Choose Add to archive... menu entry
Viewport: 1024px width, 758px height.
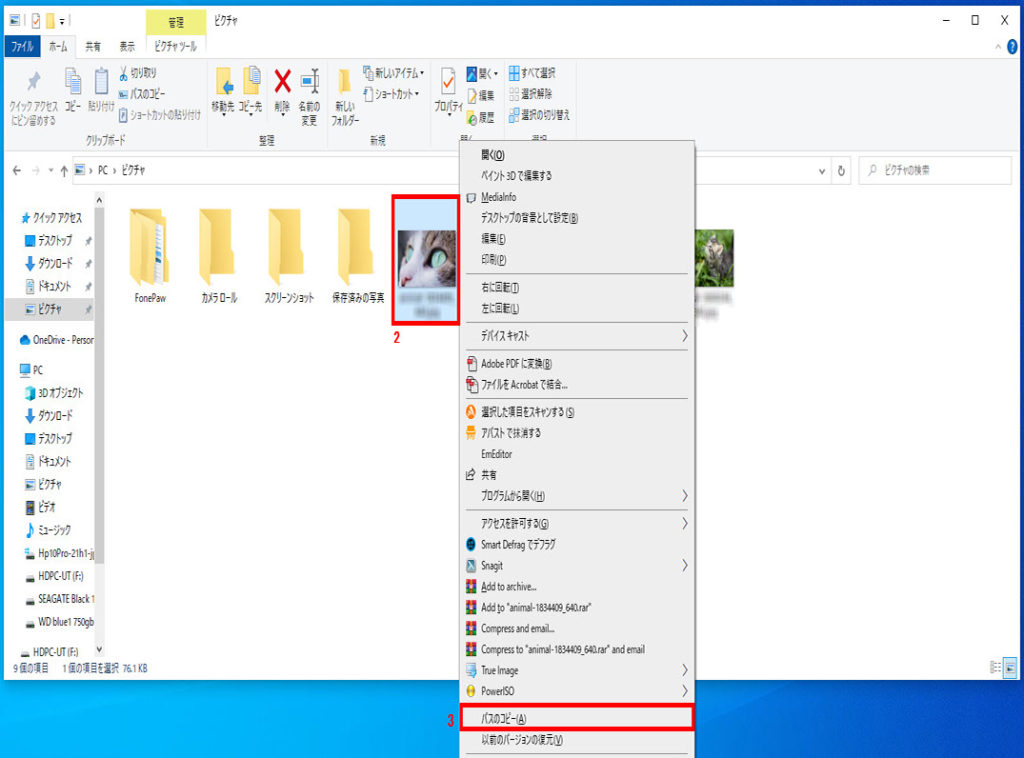tap(509, 587)
